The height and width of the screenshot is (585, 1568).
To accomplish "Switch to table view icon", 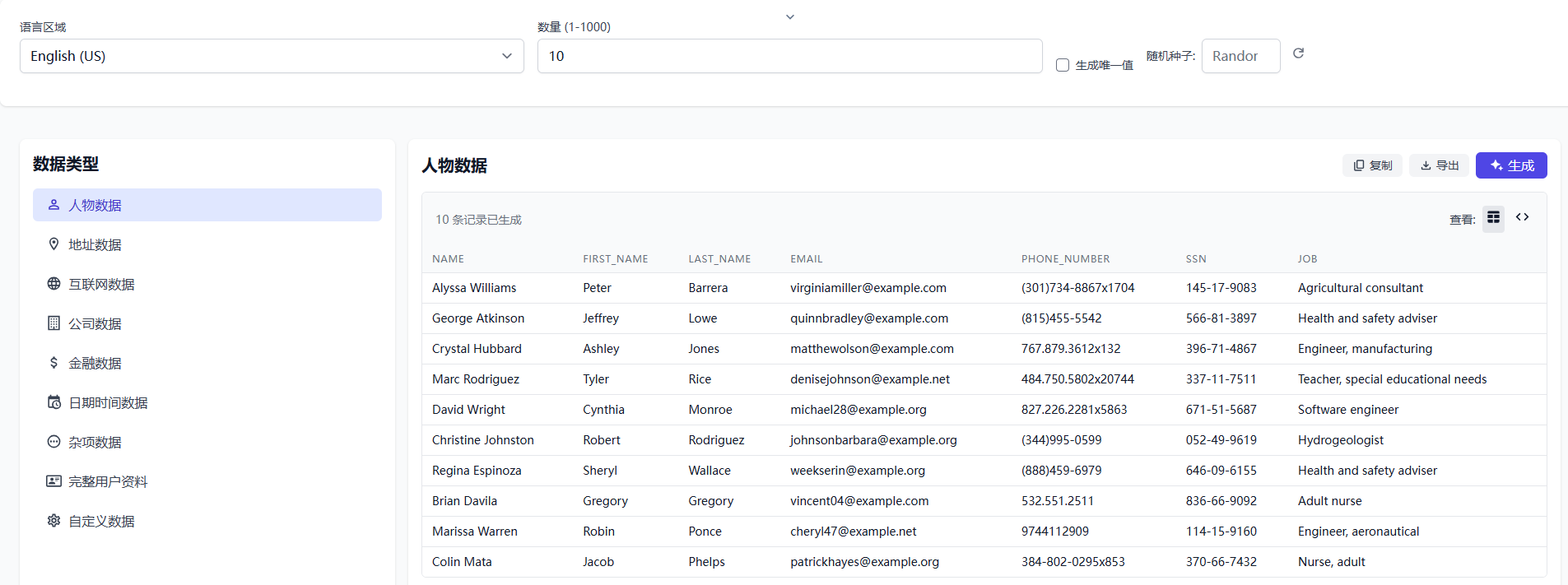I will point(1493,218).
